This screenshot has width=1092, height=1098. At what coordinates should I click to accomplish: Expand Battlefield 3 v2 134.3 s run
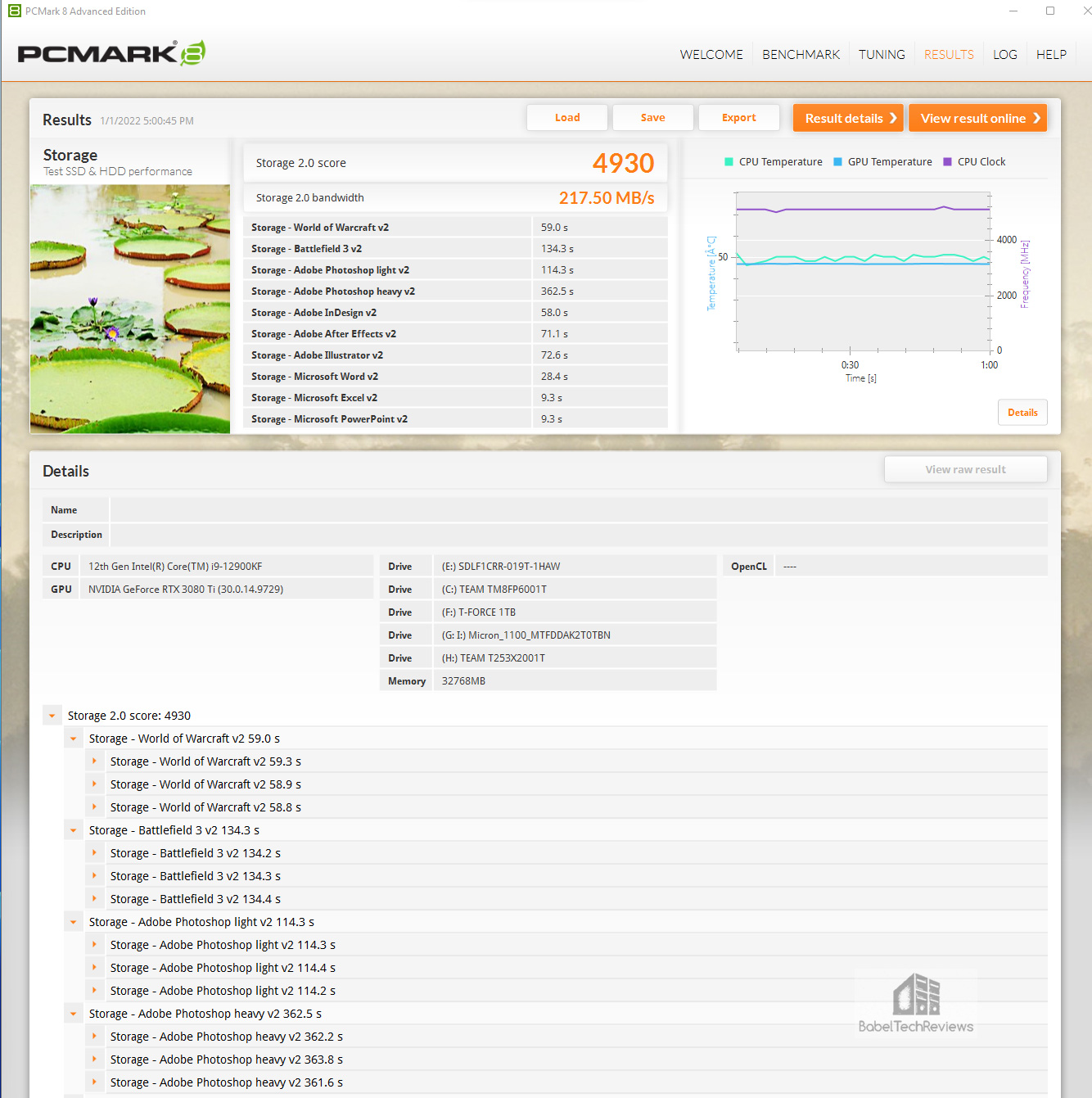(x=95, y=876)
